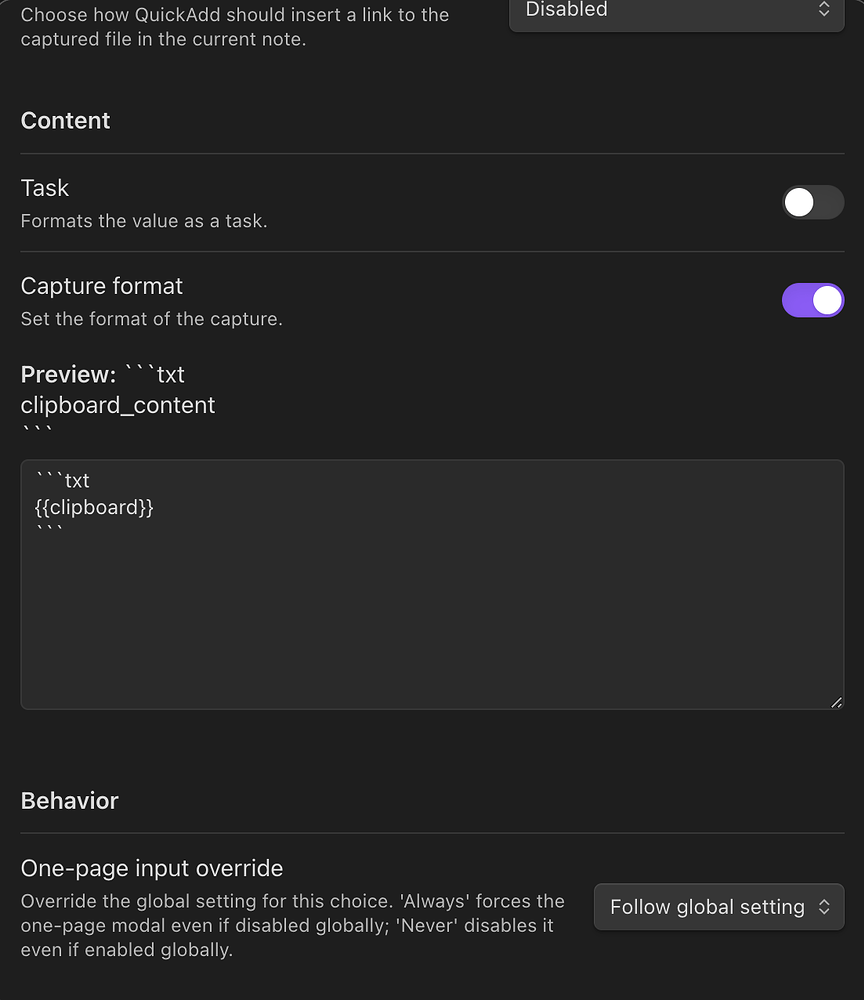
Task: Click the ```txt line in the format editor
Action: 62,480
